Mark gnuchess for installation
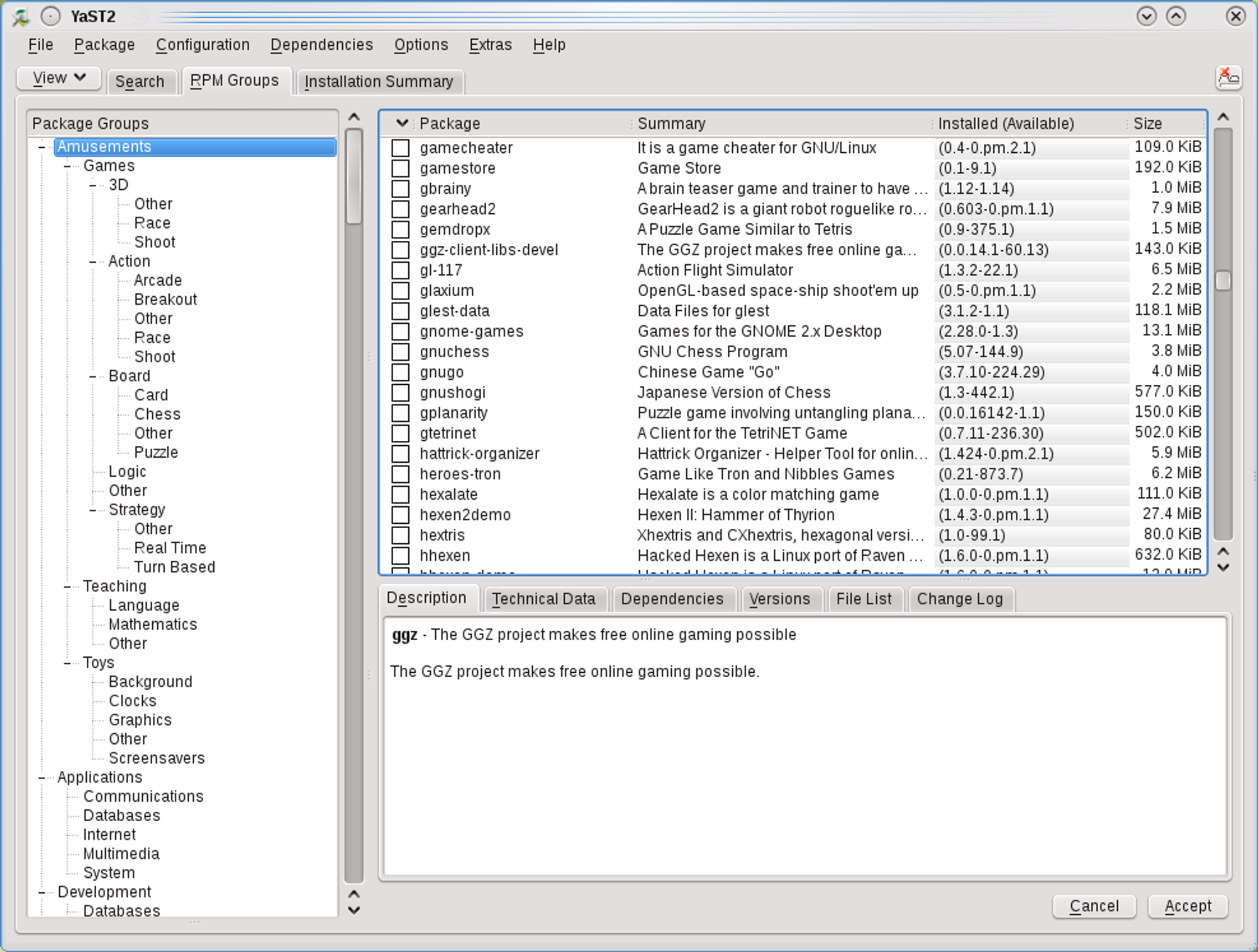Viewport: 1258px width, 952px height. (401, 351)
